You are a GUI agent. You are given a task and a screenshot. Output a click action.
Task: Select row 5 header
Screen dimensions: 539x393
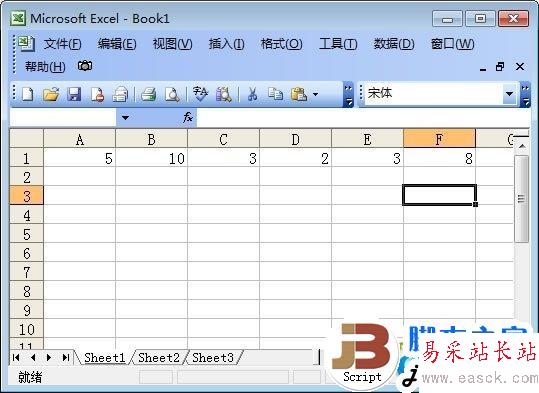click(x=26, y=234)
